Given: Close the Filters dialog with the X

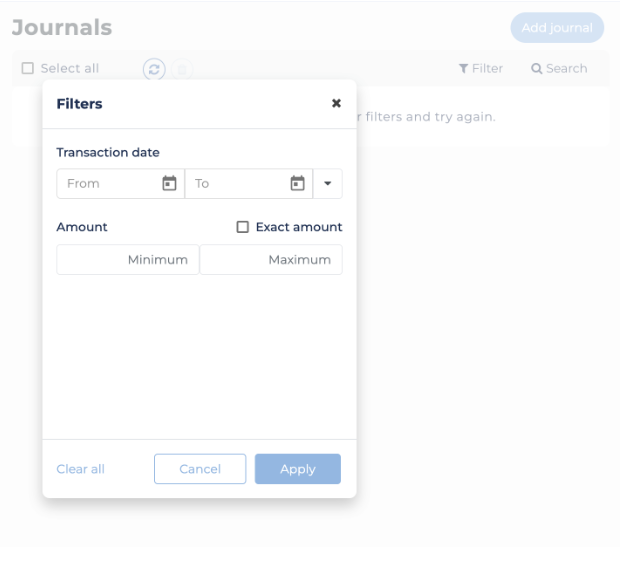Looking at the screenshot, I should 336,103.
